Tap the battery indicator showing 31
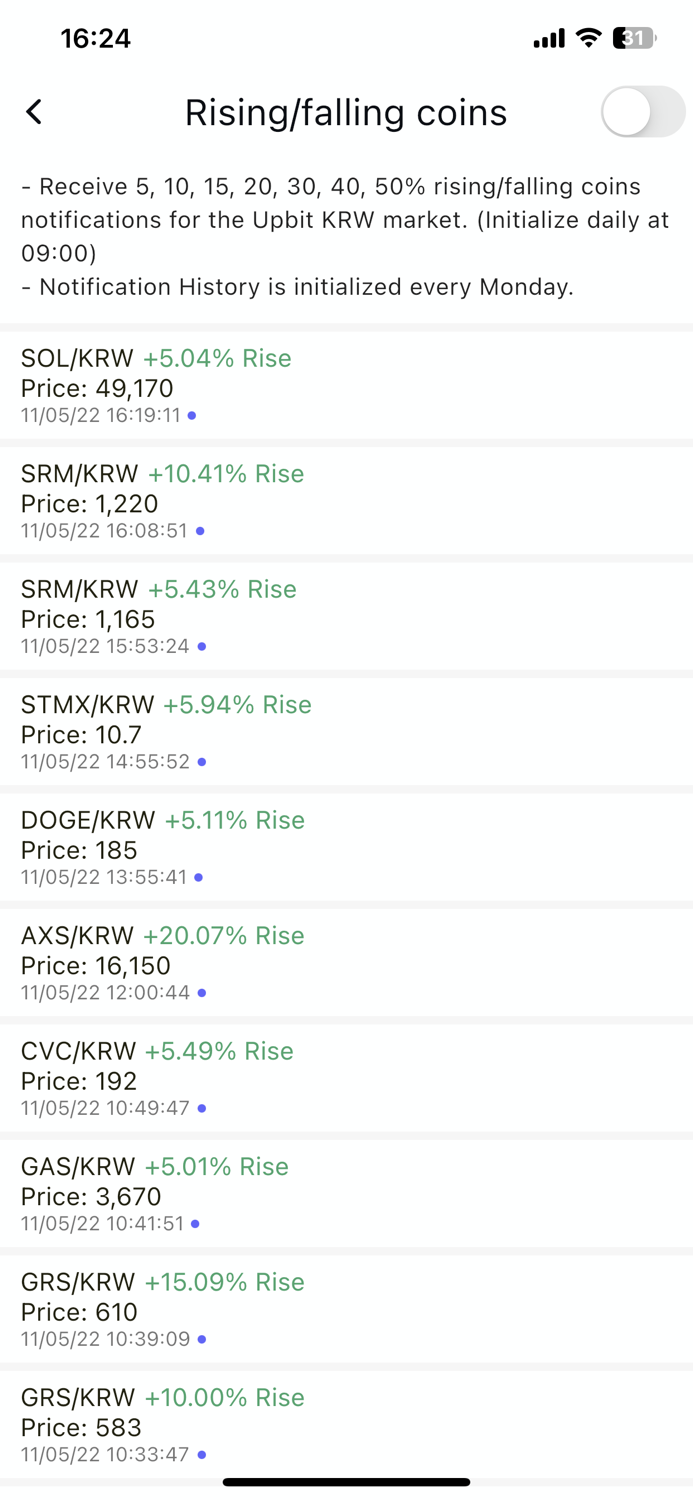This screenshot has height=1500, width=693. [x=634, y=38]
